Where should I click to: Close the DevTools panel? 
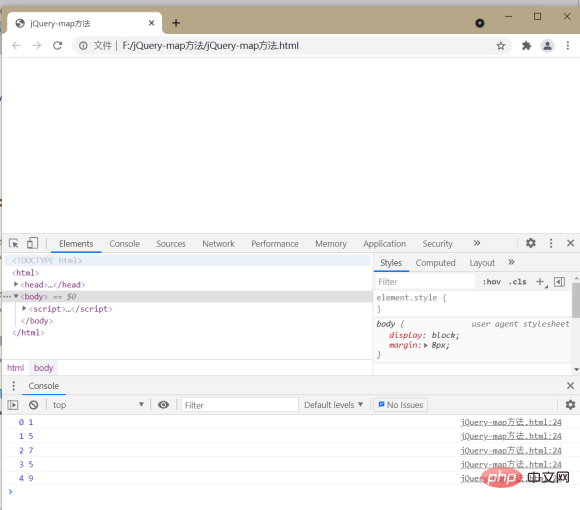coord(570,243)
